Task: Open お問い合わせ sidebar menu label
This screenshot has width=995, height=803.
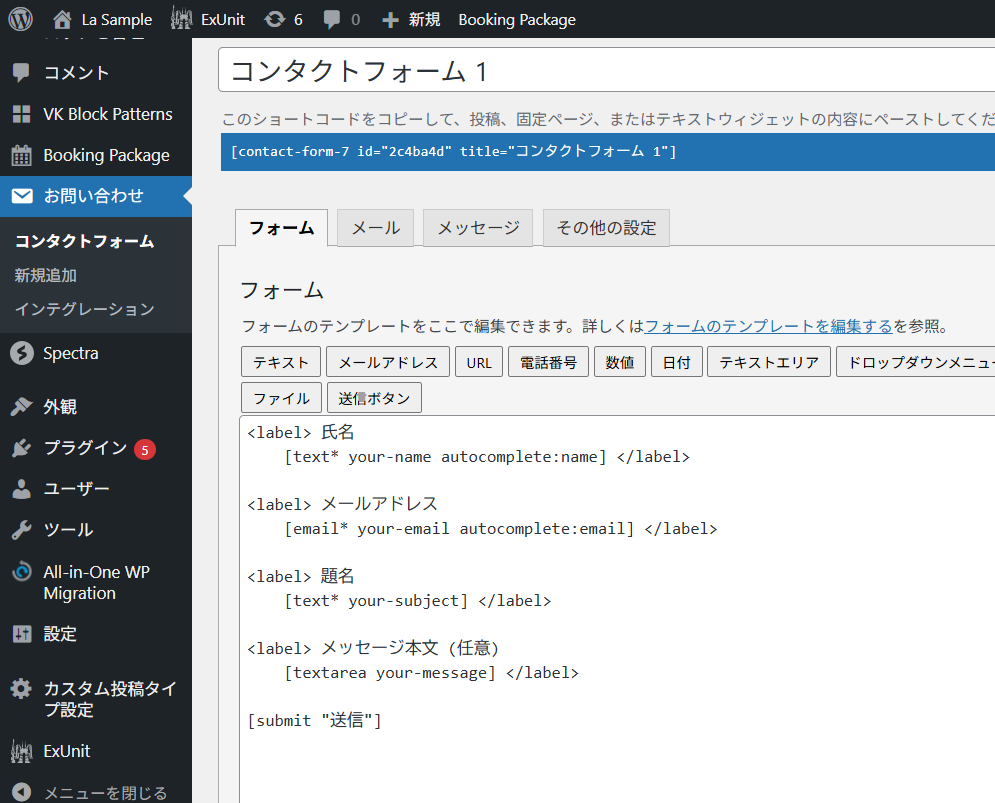Action: pyautogui.click(x=93, y=196)
